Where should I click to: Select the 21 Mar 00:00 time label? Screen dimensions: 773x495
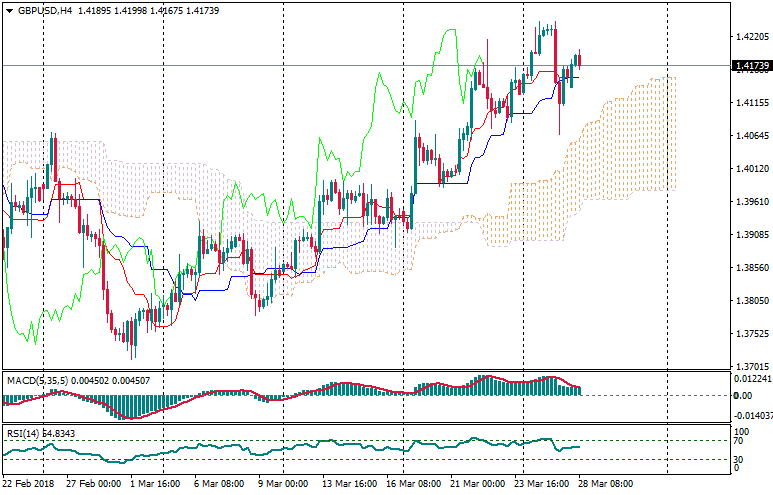coord(479,483)
